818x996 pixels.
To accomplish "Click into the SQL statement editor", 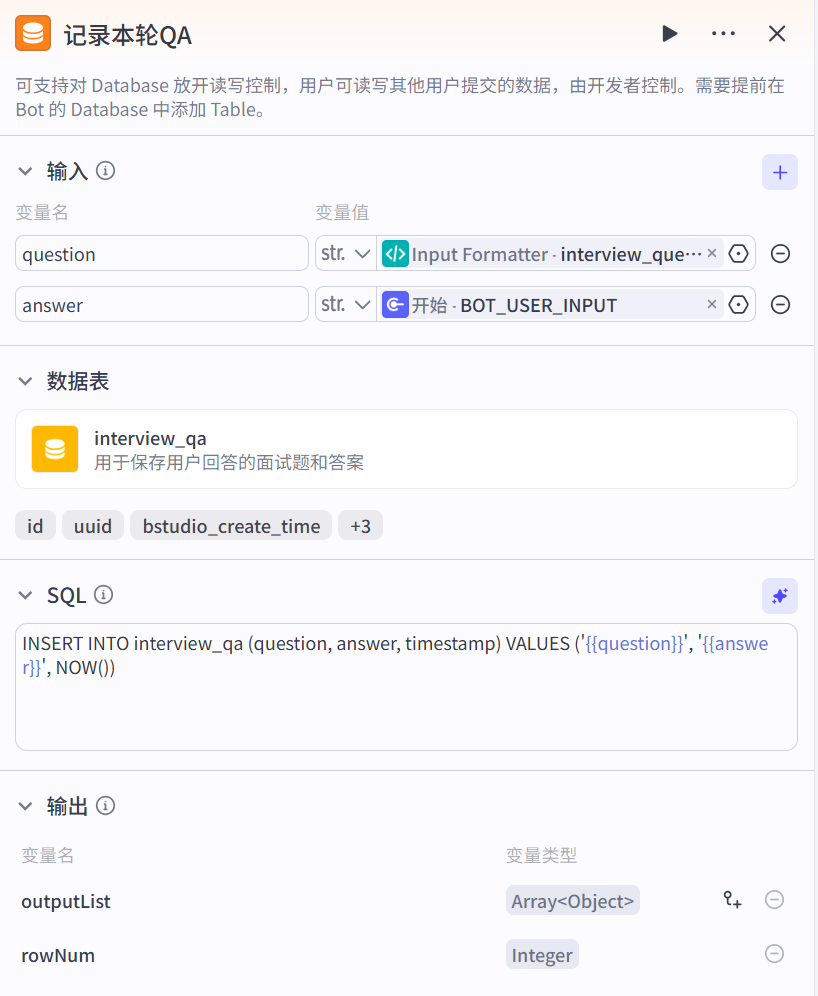I will (406, 700).
